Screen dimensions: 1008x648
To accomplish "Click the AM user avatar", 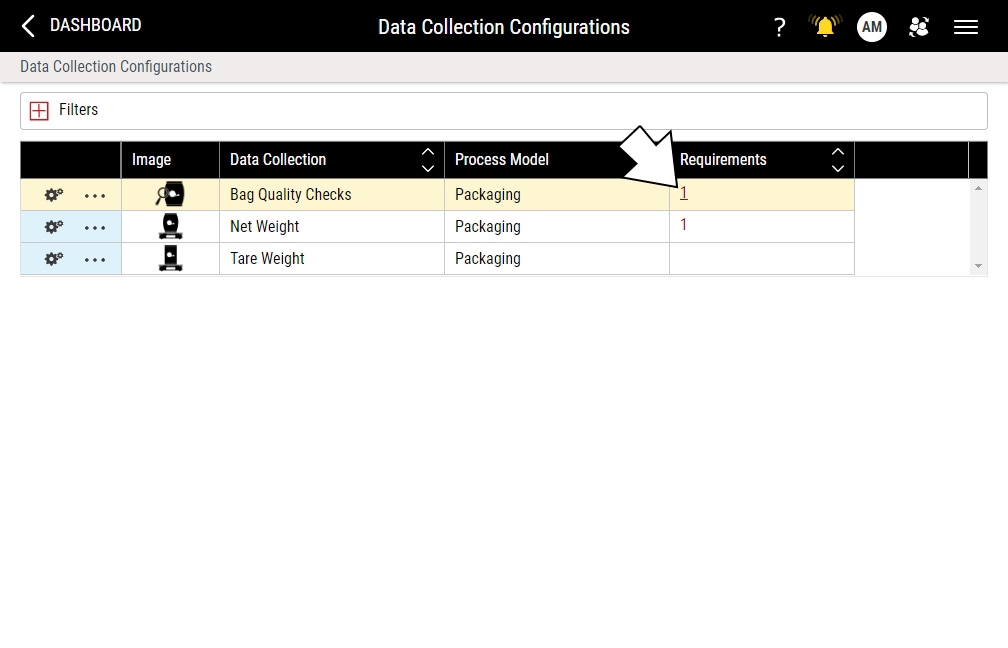I will click(872, 27).
